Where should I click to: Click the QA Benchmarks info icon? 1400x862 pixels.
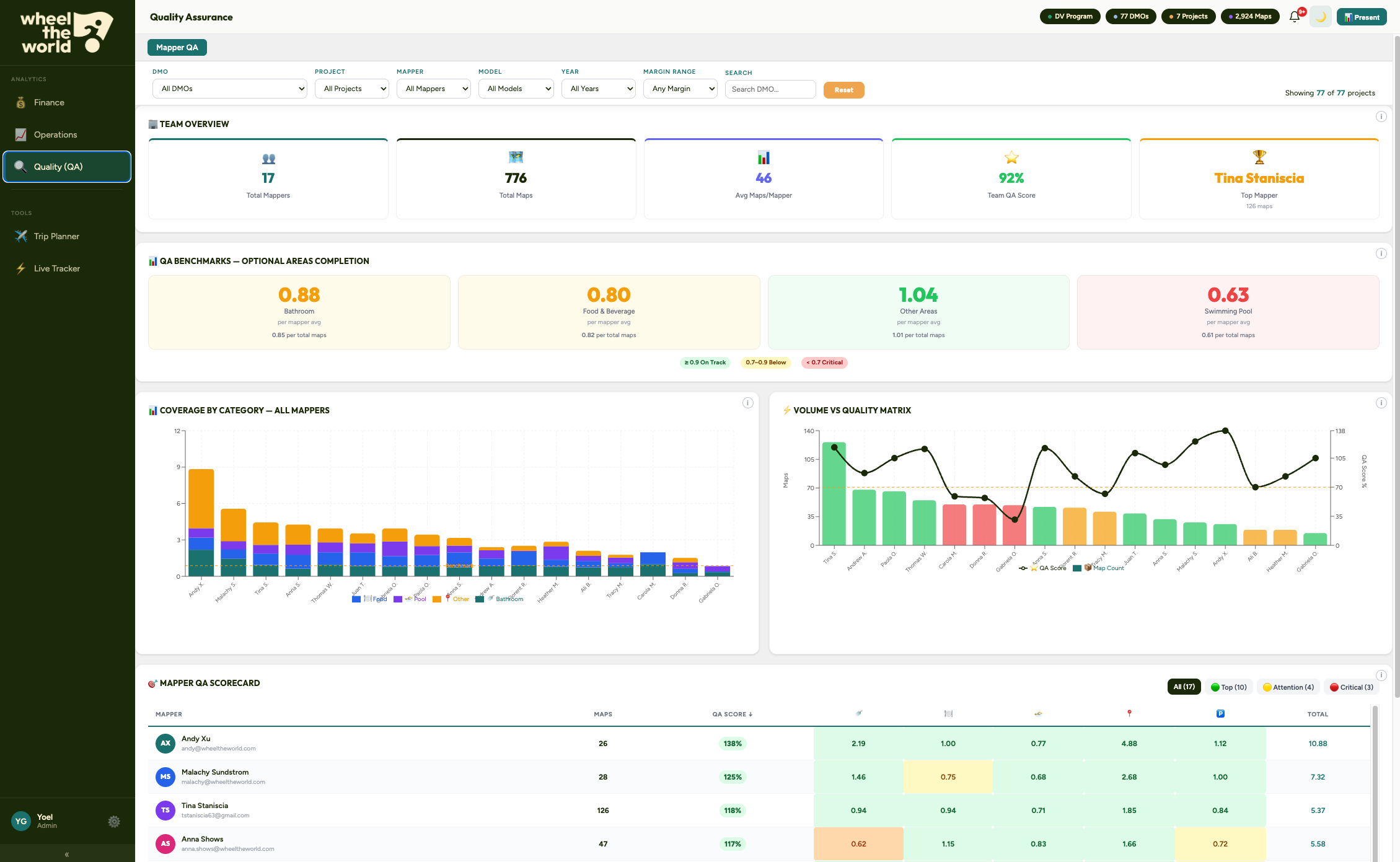click(x=1381, y=253)
